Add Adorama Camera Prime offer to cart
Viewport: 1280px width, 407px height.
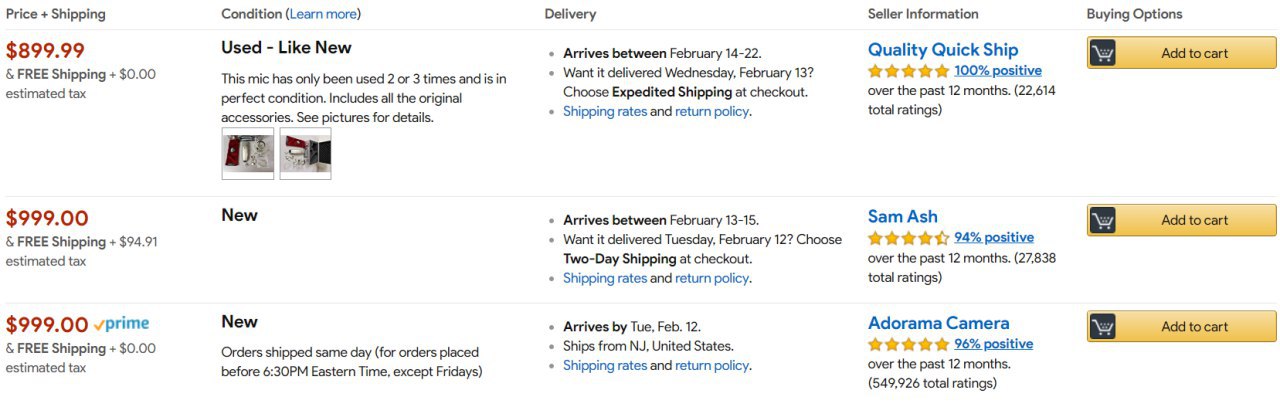tap(1194, 327)
